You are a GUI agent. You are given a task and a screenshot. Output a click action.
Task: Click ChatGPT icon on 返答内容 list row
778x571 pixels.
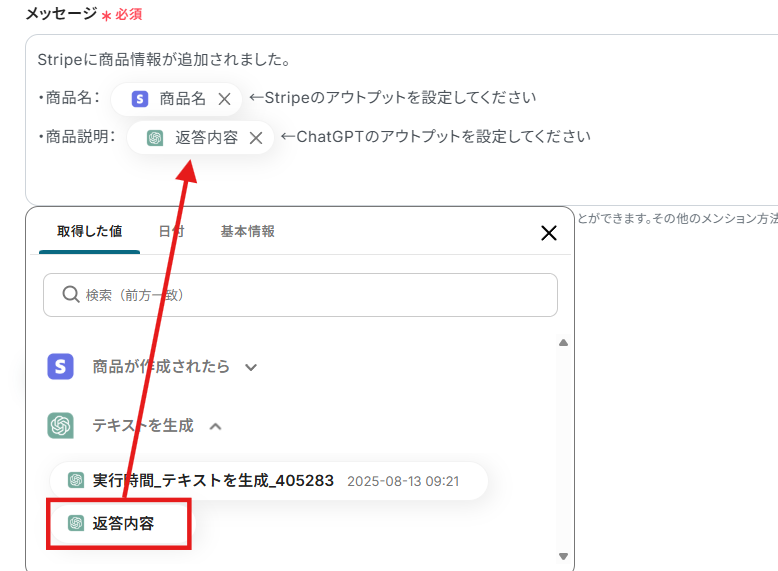click(76, 523)
